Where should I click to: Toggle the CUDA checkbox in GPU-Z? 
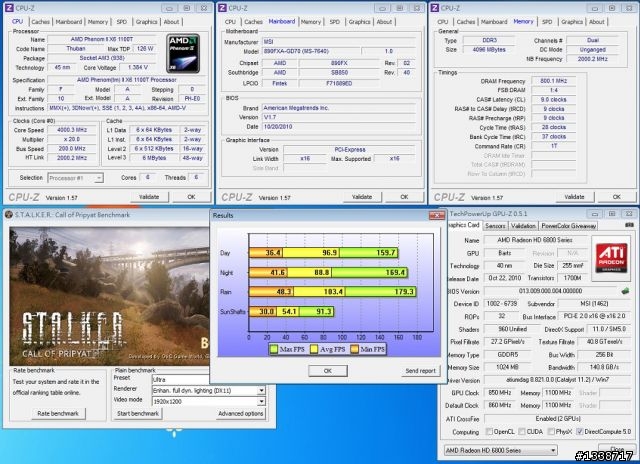pyautogui.click(x=522, y=431)
